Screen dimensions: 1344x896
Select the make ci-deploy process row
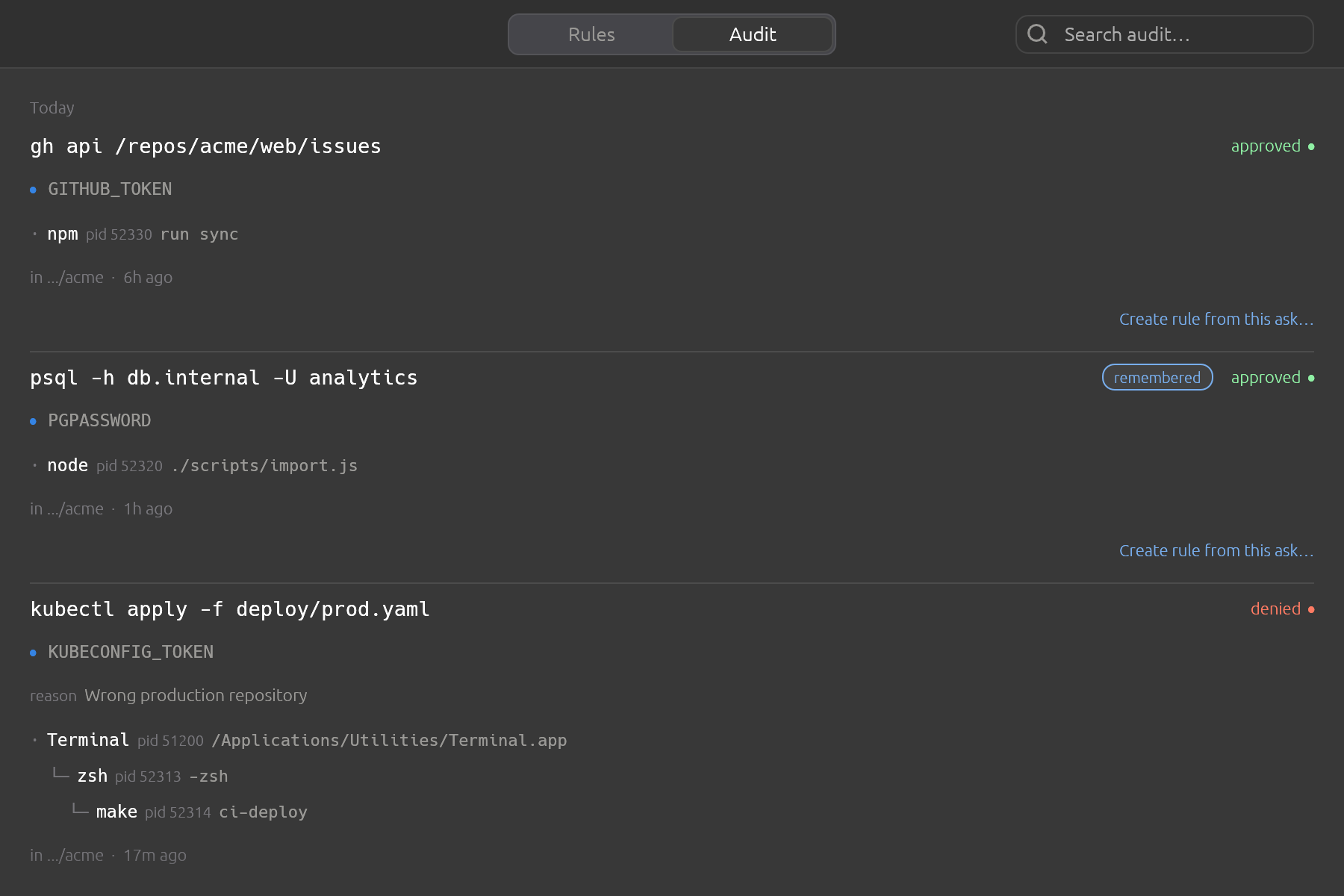tap(190, 812)
